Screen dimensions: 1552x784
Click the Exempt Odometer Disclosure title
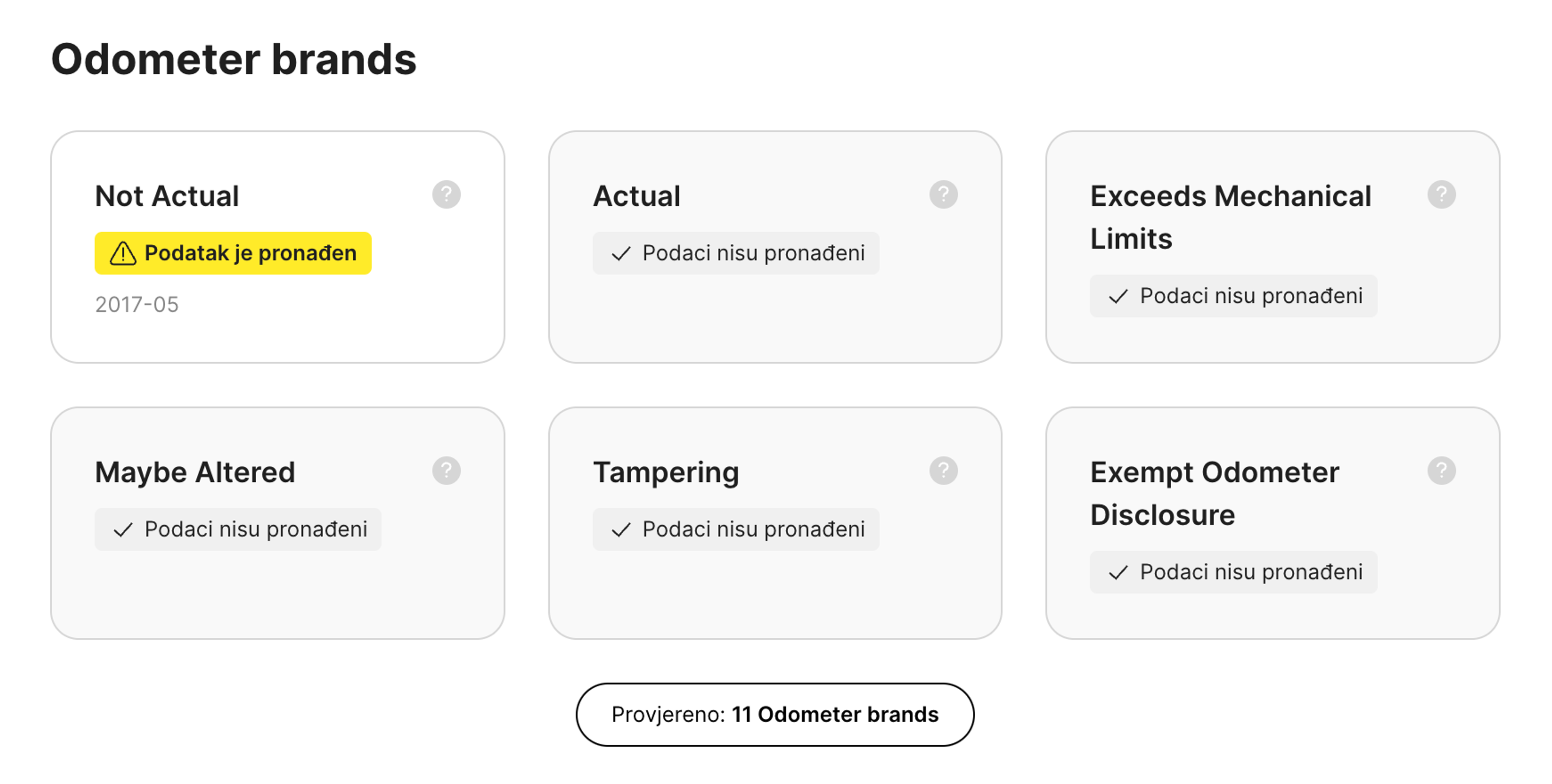(x=1214, y=493)
